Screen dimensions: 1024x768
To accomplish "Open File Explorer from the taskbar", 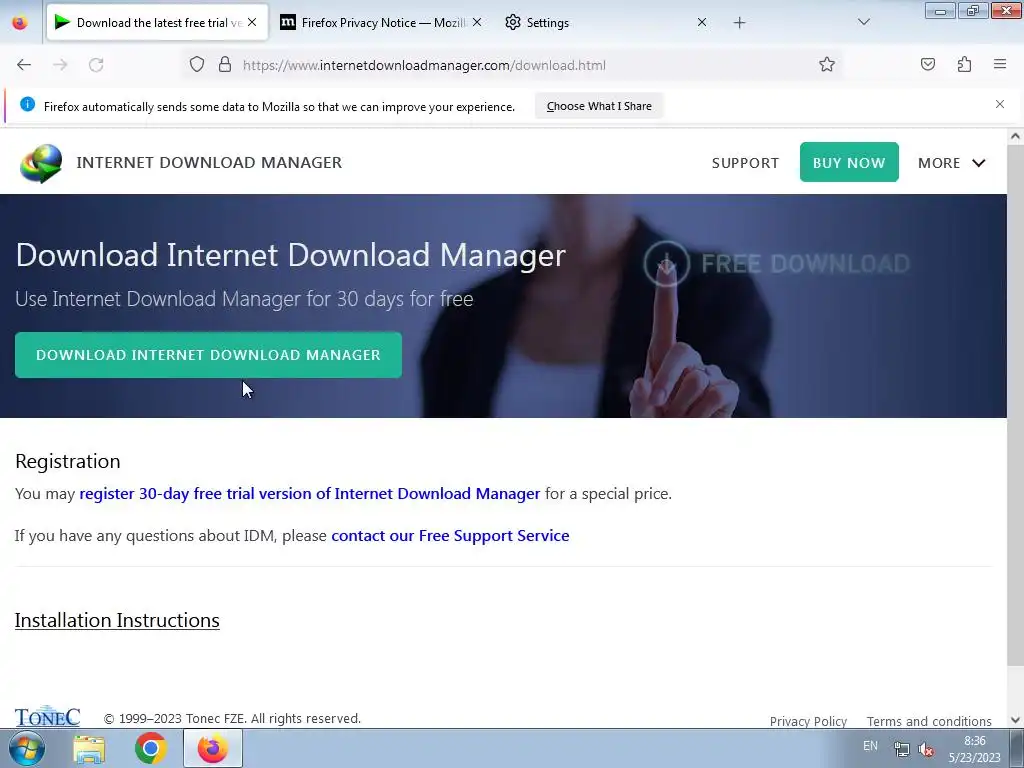I will click(x=89, y=749).
